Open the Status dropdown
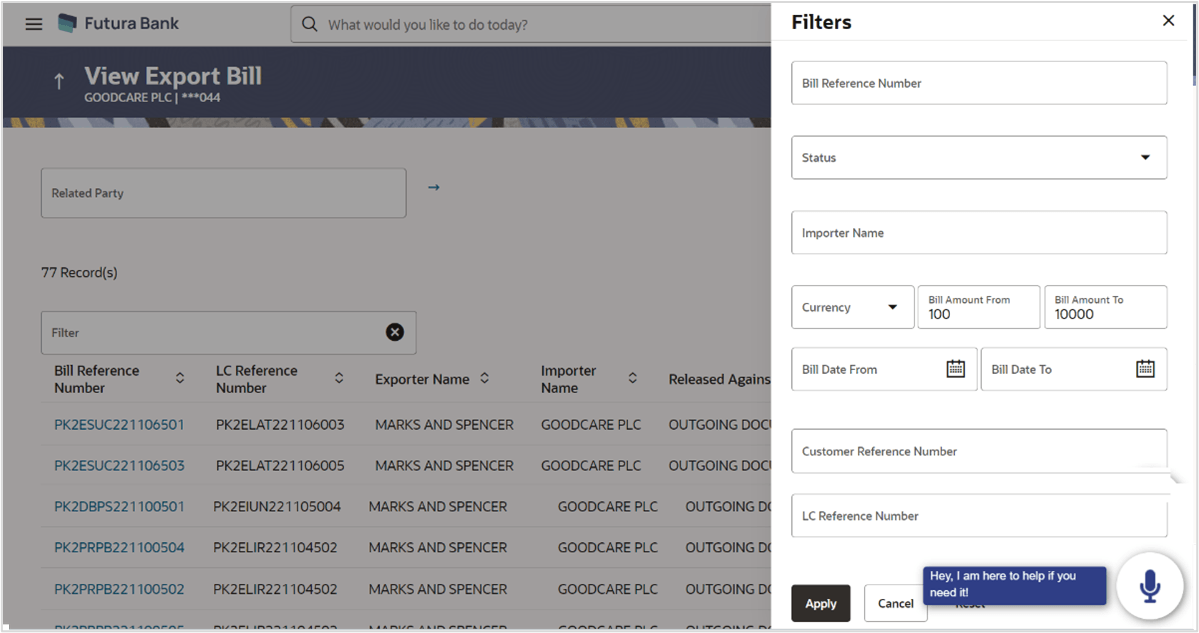This screenshot has height=633, width=1199. [1145, 157]
